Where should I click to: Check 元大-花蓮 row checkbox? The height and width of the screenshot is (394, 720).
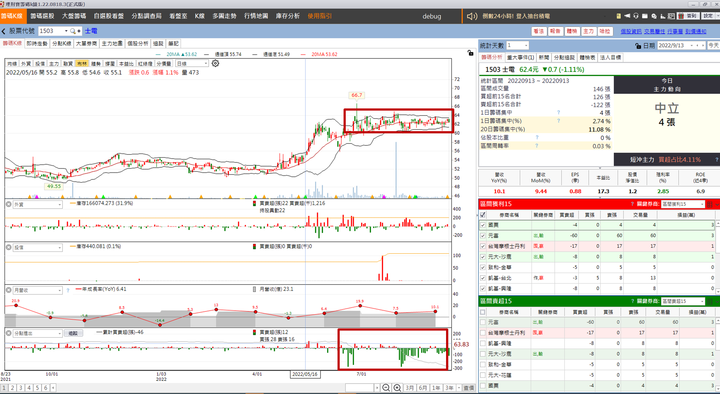click(483, 375)
